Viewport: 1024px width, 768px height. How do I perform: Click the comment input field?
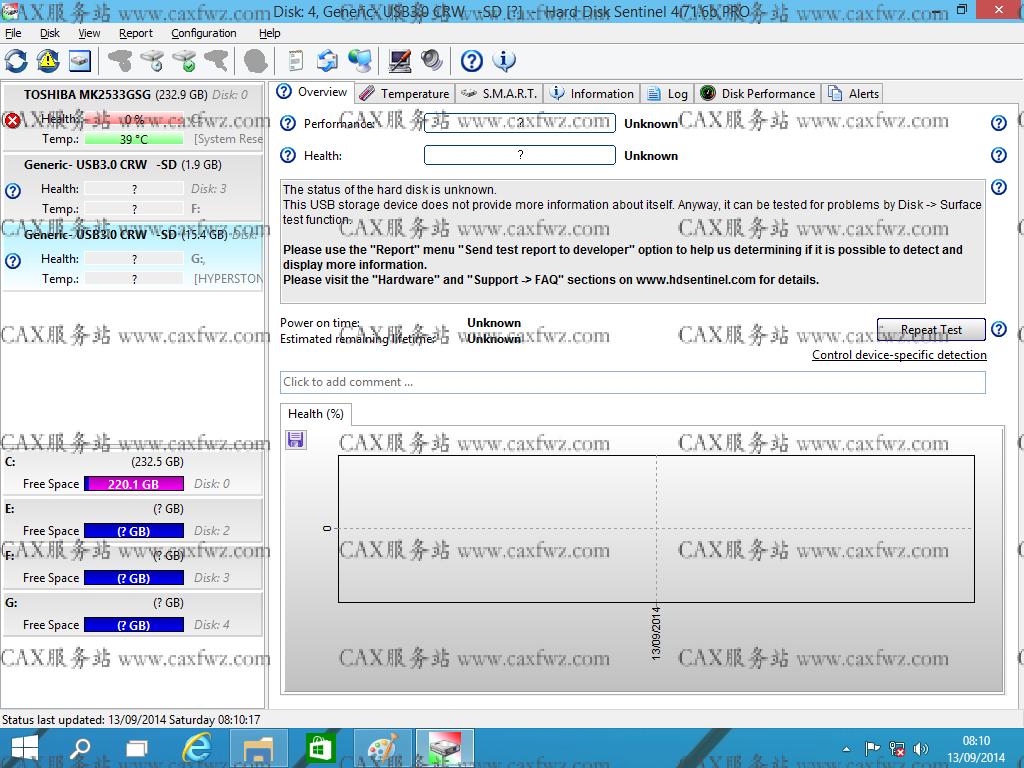click(632, 382)
